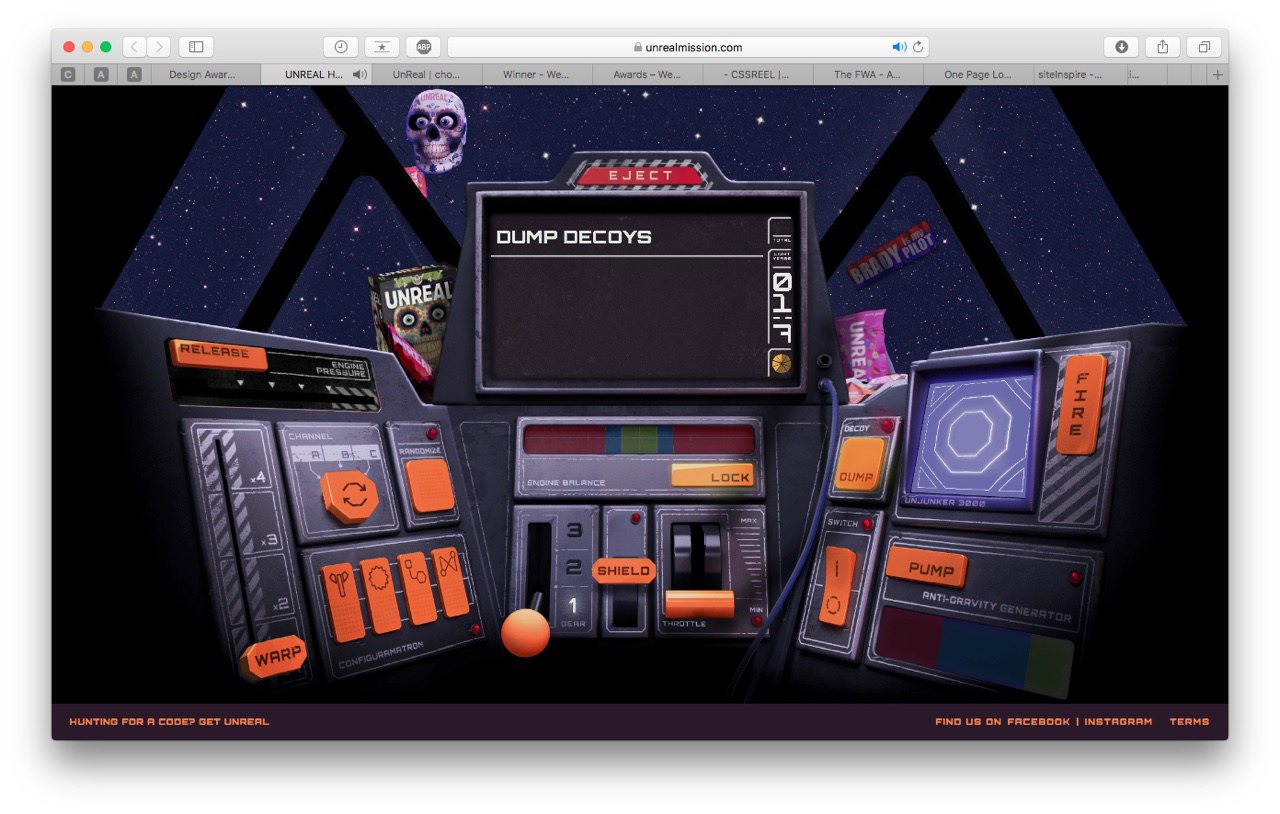
Task: Click the decoy DUMP button
Action: [858, 466]
